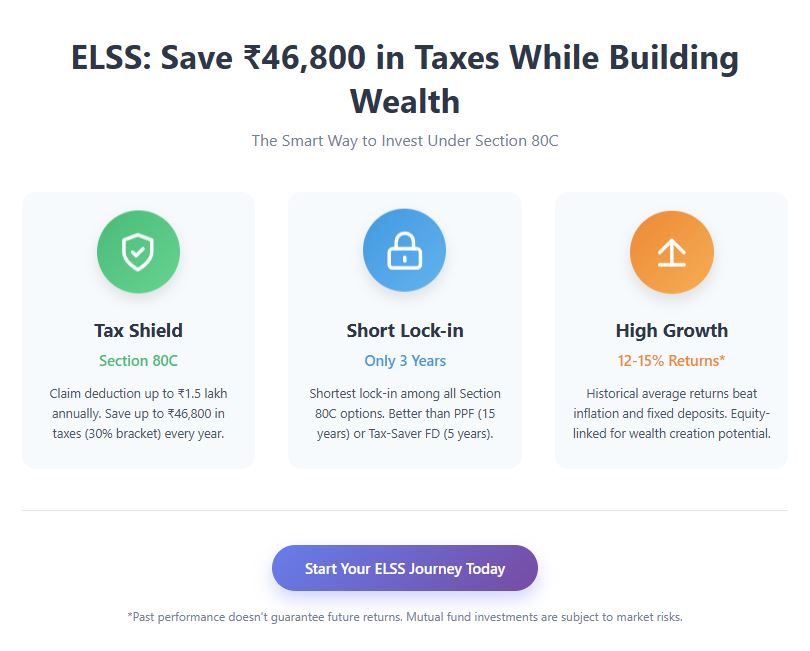Click the past performance disclaimer footnote
This screenshot has height=651, width=810.
click(404, 617)
